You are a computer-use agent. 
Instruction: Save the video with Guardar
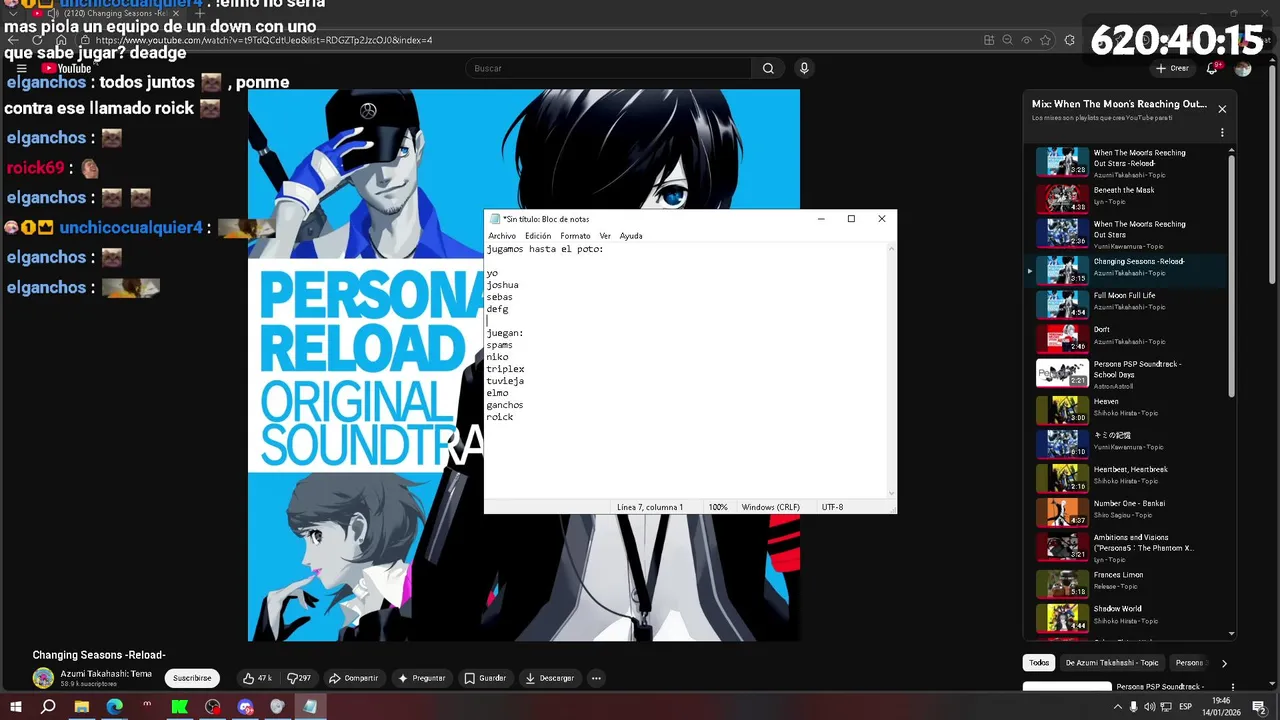click(485, 678)
